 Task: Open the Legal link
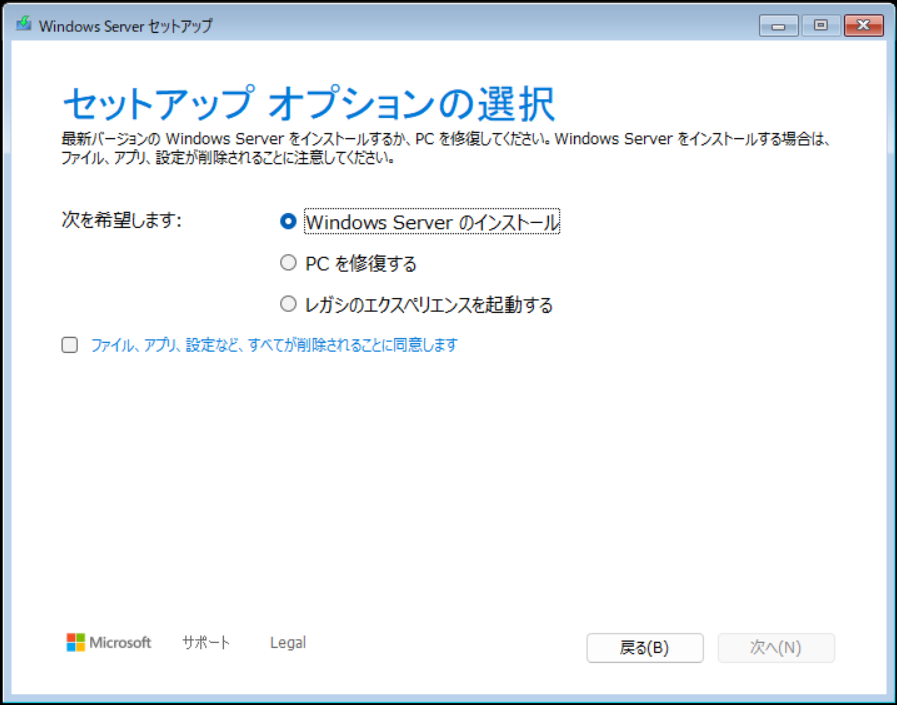click(x=288, y=643)
